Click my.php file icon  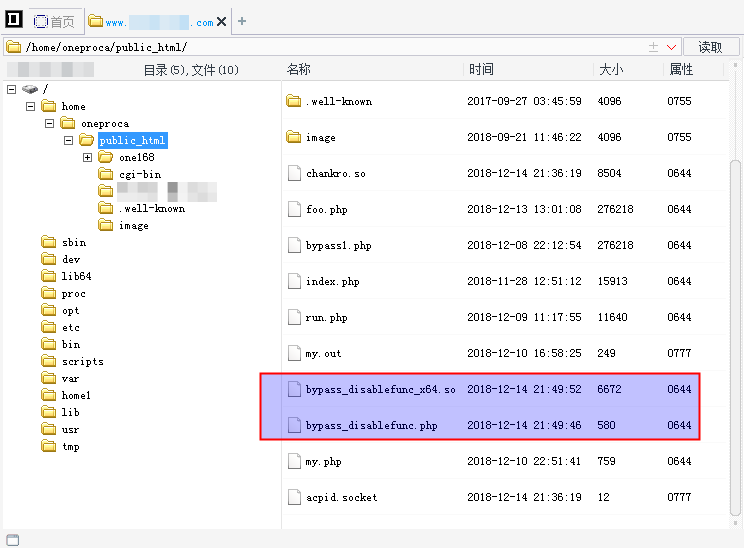click(294, 461)
